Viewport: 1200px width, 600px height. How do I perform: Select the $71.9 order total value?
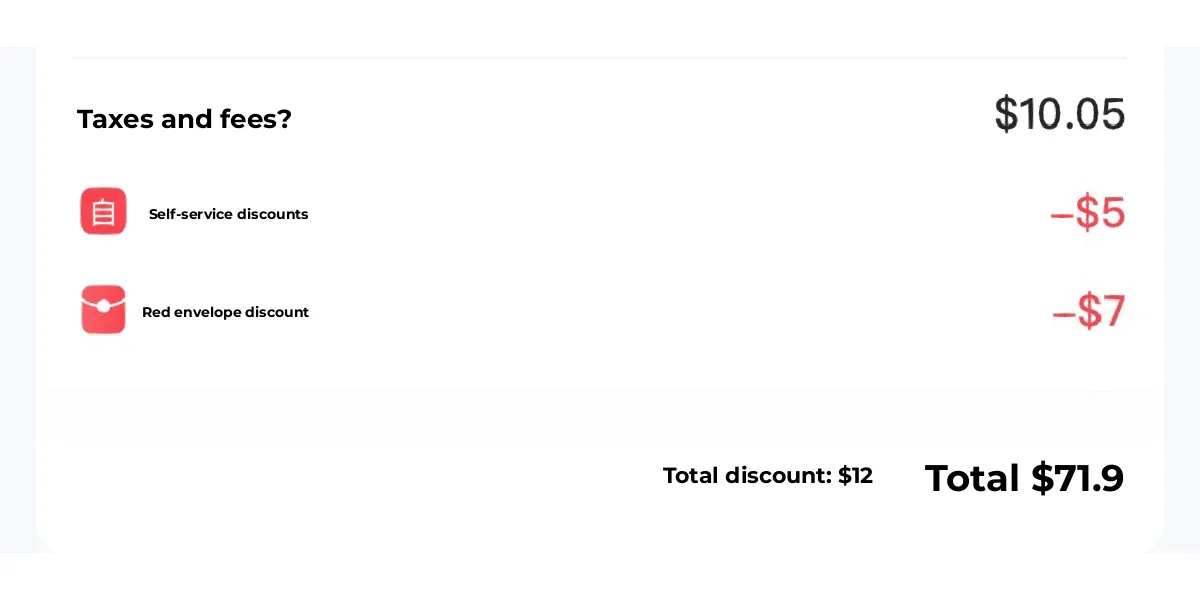(1078, 478)
